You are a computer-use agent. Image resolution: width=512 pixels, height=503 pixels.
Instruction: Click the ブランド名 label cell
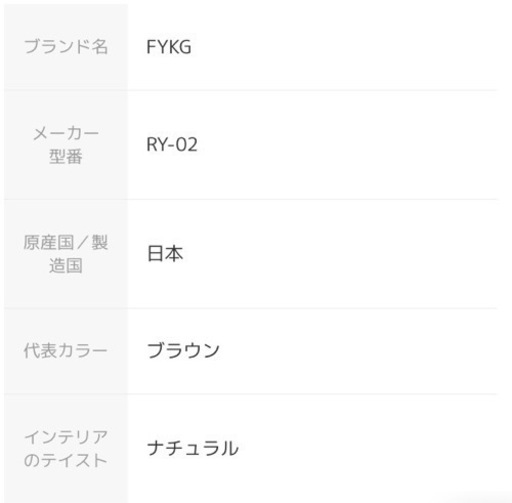point(66,47)
